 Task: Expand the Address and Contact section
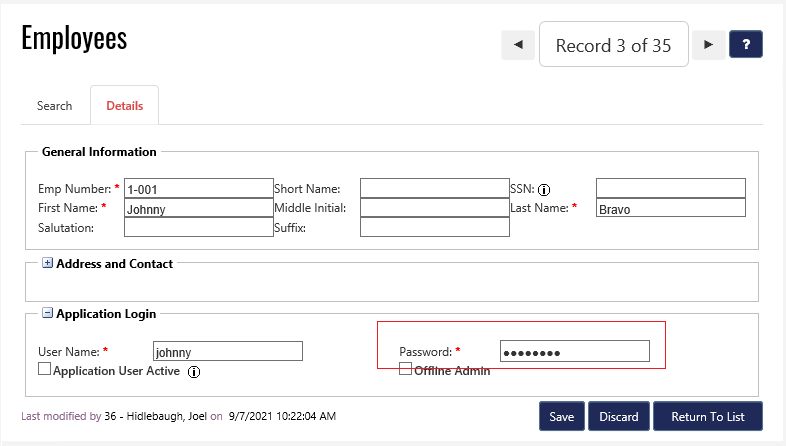[x=47, y=264]
